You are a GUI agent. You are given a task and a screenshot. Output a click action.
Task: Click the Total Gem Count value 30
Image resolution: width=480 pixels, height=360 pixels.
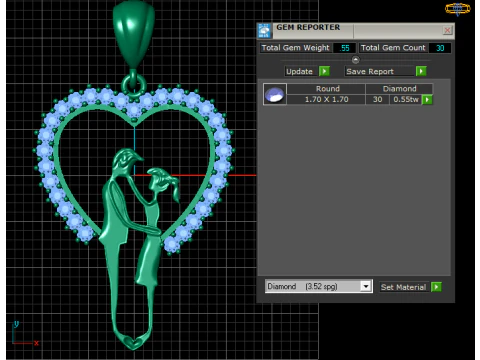[x=440, y=48]
